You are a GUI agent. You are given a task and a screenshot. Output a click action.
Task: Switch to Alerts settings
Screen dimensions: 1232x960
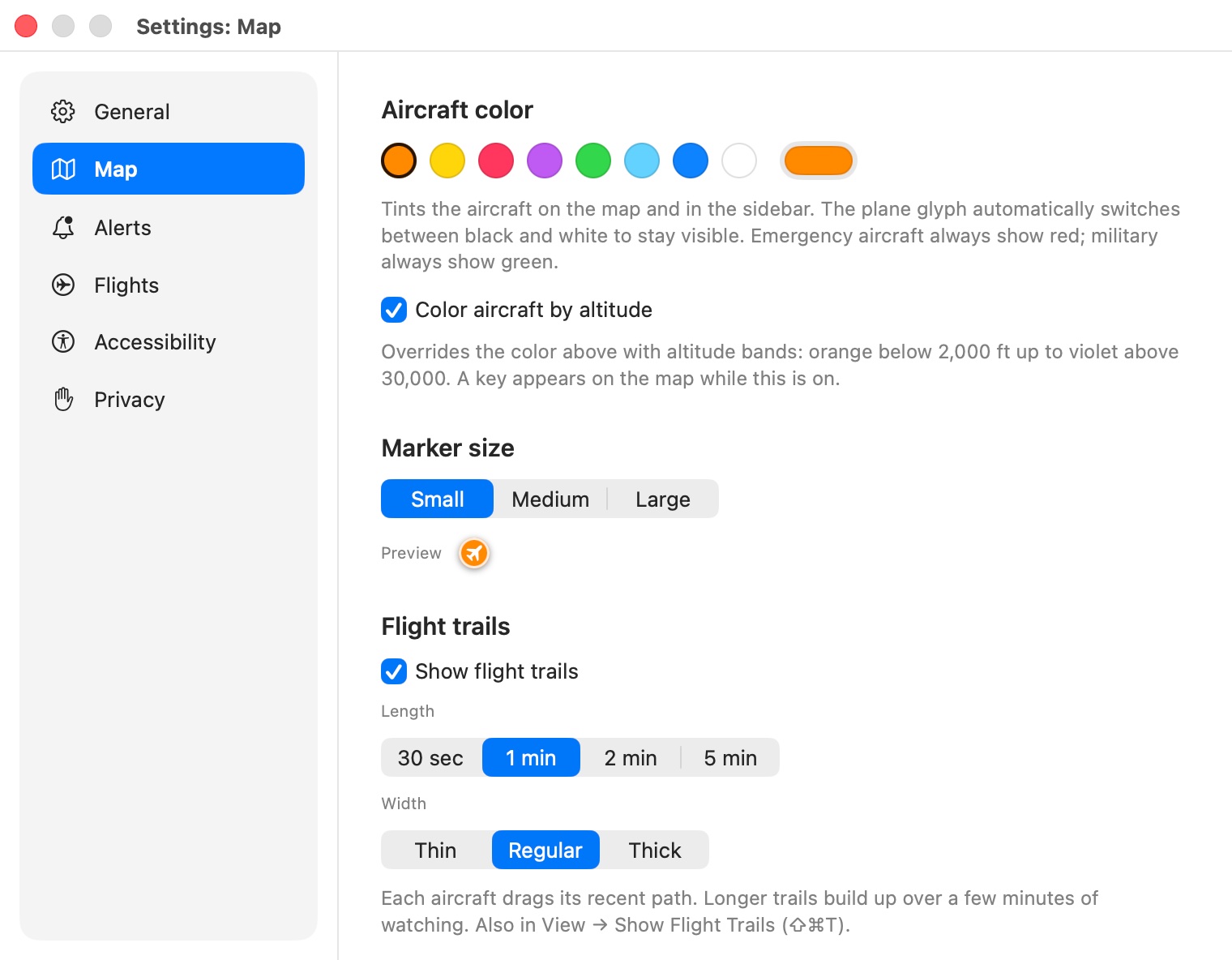coord(169,228)
